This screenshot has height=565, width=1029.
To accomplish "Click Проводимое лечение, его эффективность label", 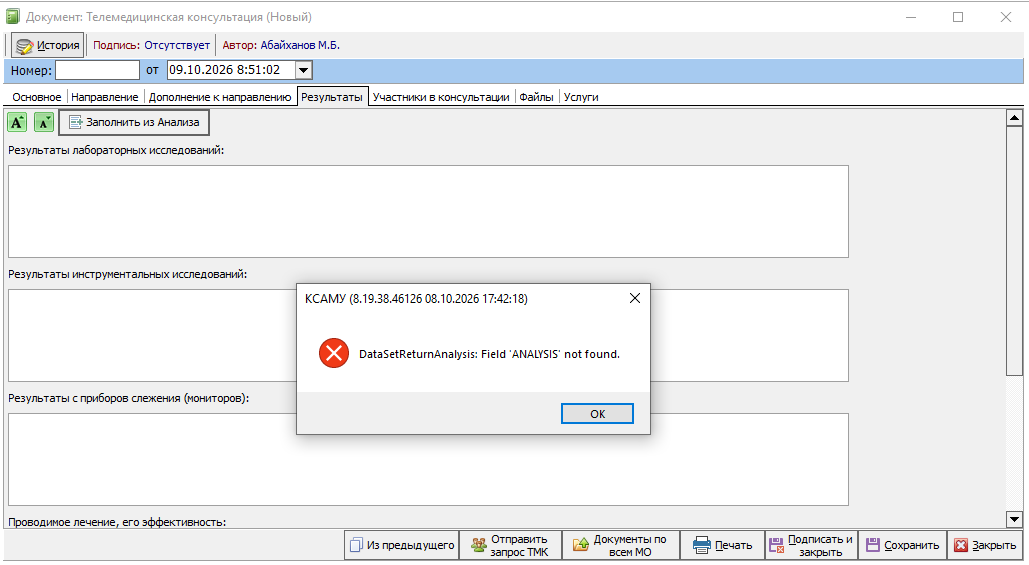I will 117,522.
